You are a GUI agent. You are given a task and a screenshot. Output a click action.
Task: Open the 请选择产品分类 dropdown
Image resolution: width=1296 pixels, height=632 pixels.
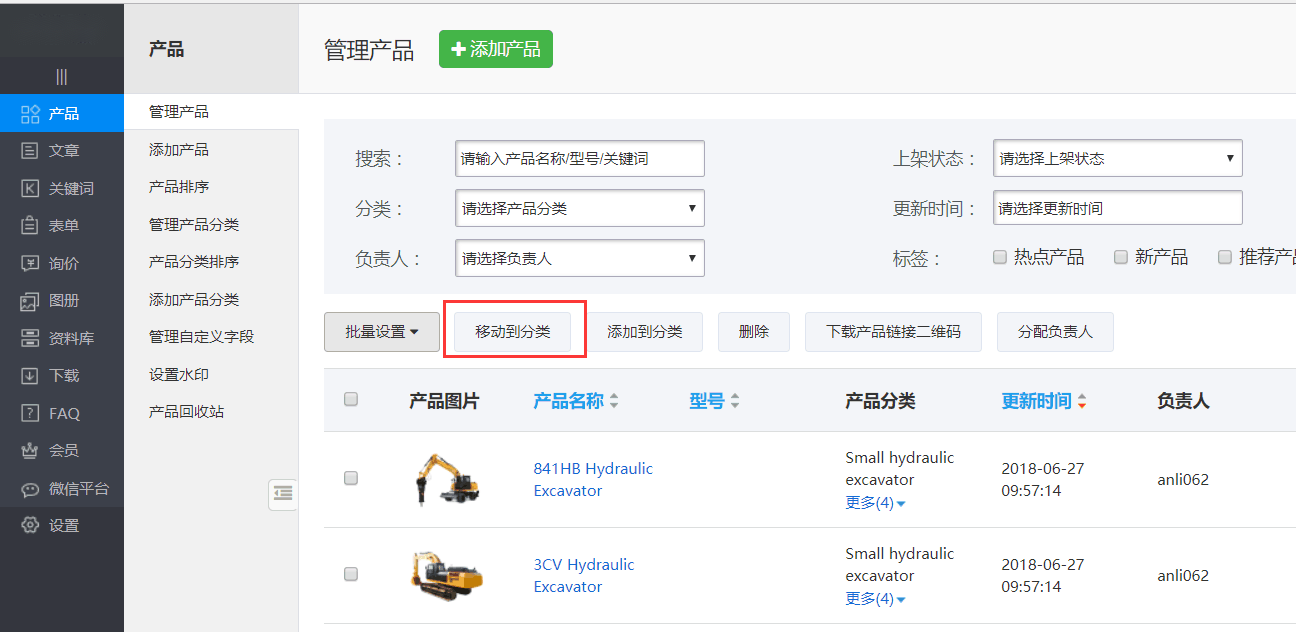pos(579,208)
